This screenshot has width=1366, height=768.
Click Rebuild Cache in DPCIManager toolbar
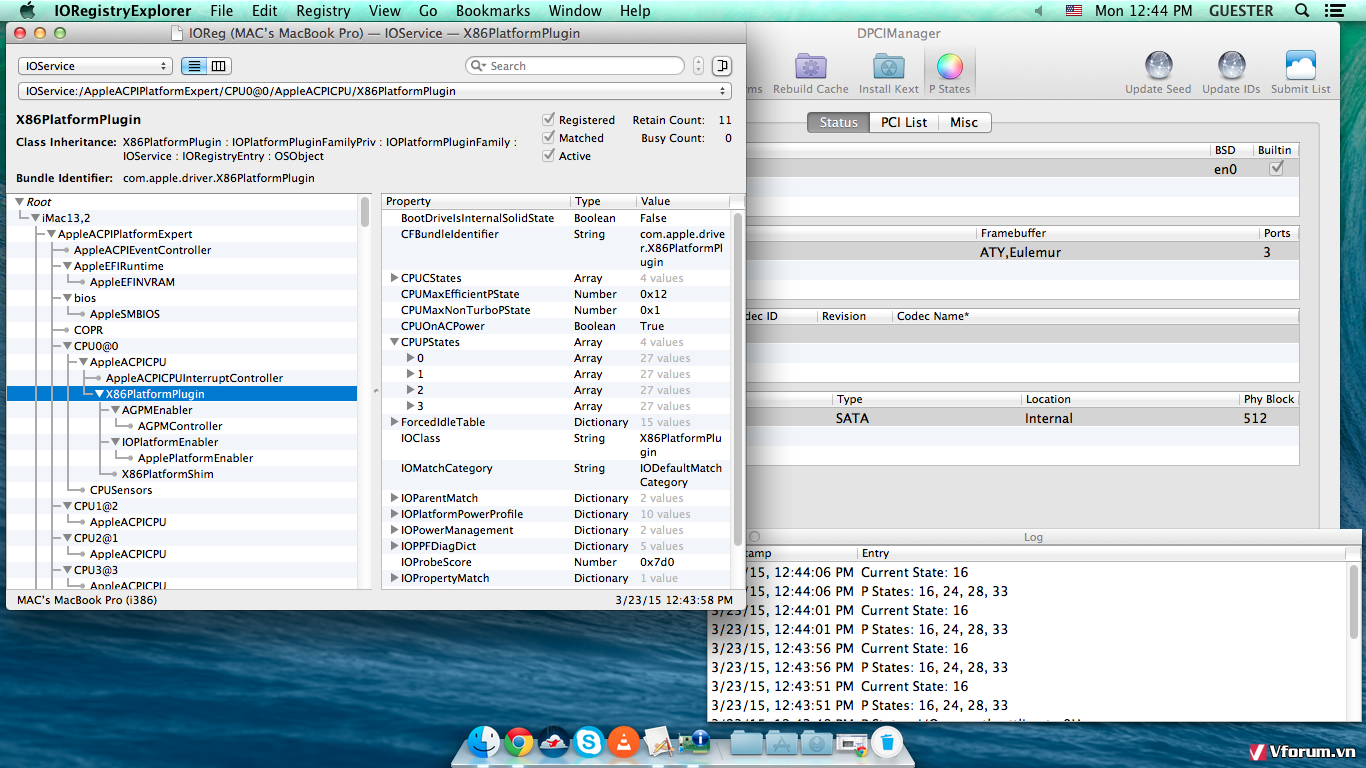(x=811, y=73)
